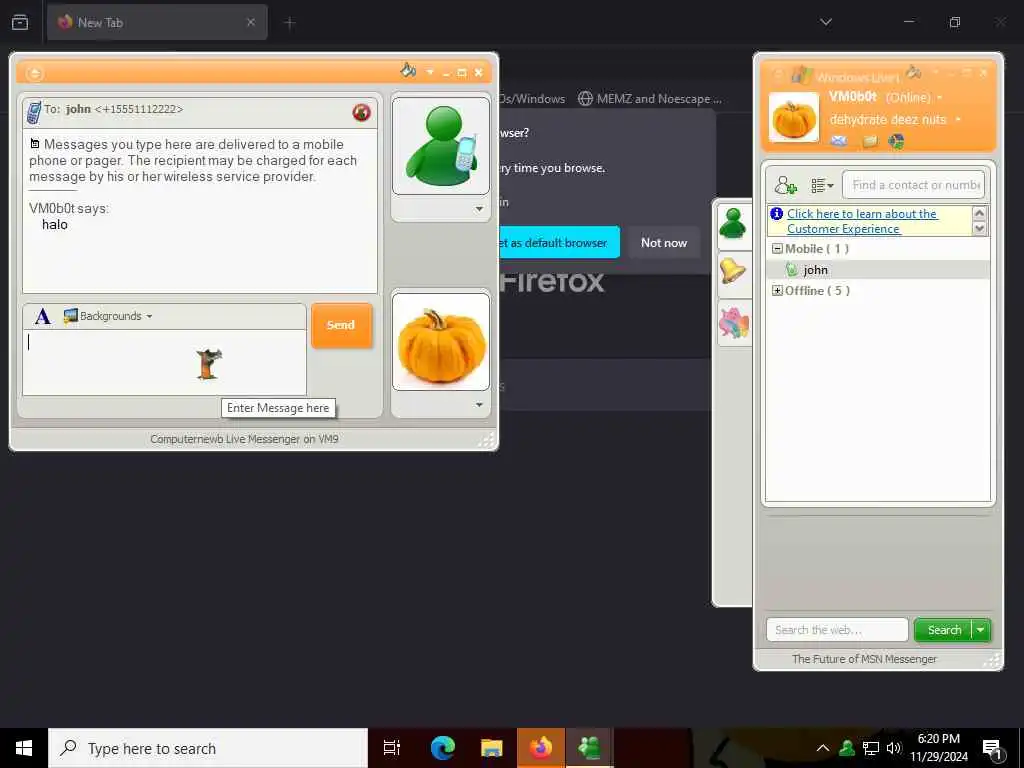The image size is (1024, 768).
Task: Click 'VM0b0t says:' in conversation
Action: 69,208
